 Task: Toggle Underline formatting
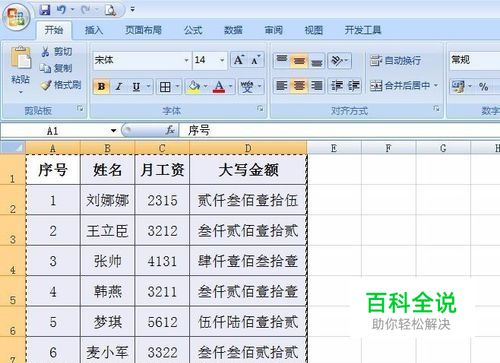[136, 87]
